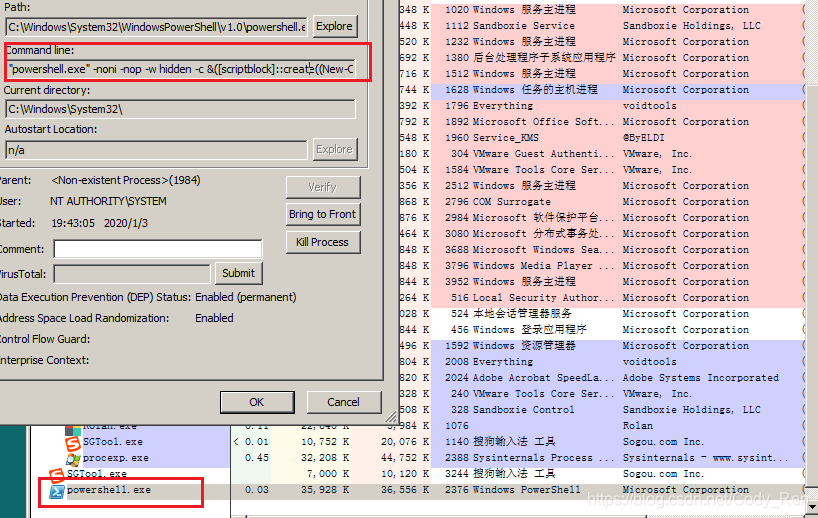
Task: Select the SGTool.exe row using 10,752 K
Action: point(420,442)
